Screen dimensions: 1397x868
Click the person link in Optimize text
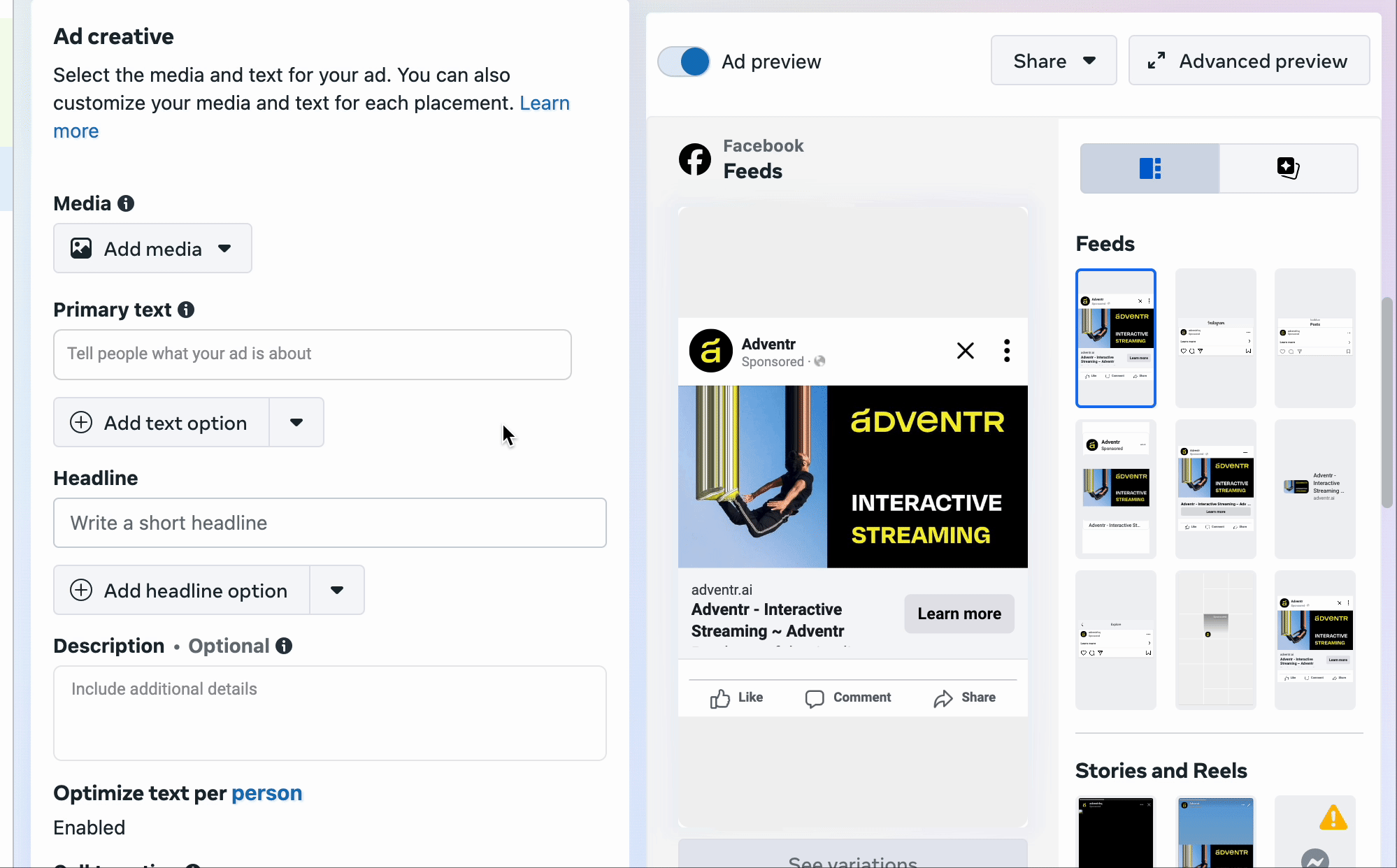(x=266, y=793)
